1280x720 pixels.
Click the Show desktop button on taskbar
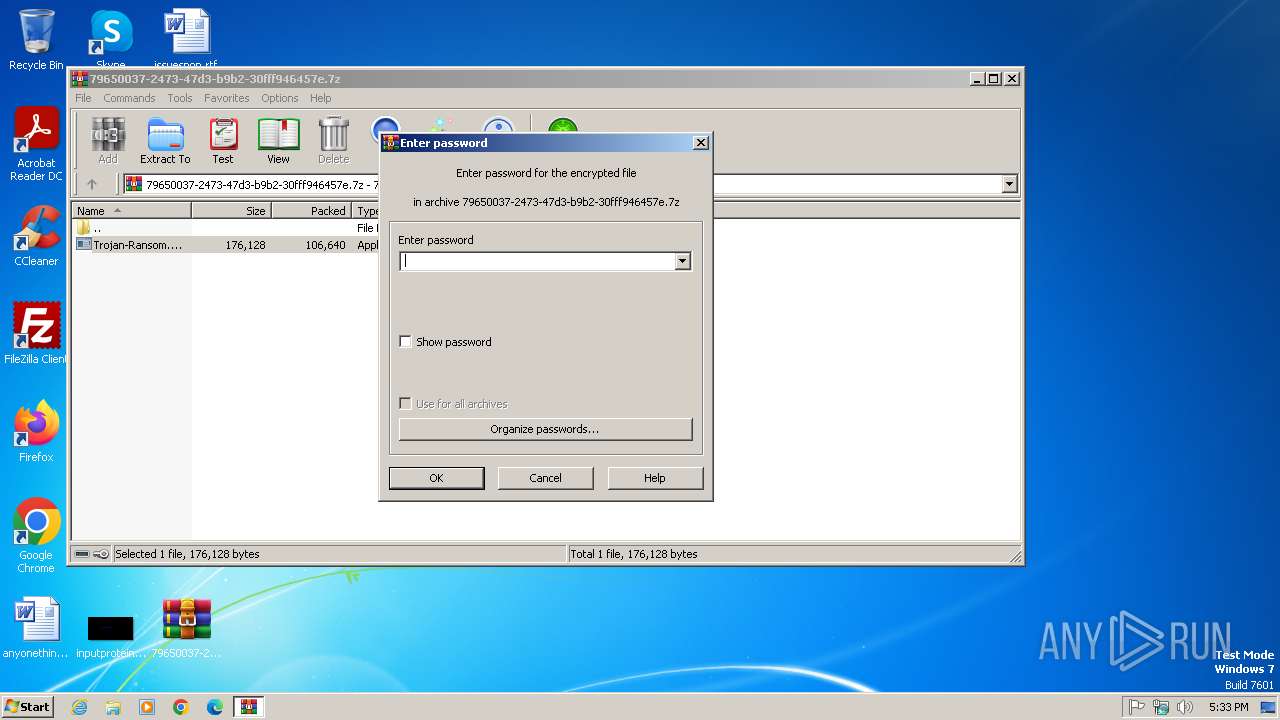pyautogui.click(x=1268, y=707)
